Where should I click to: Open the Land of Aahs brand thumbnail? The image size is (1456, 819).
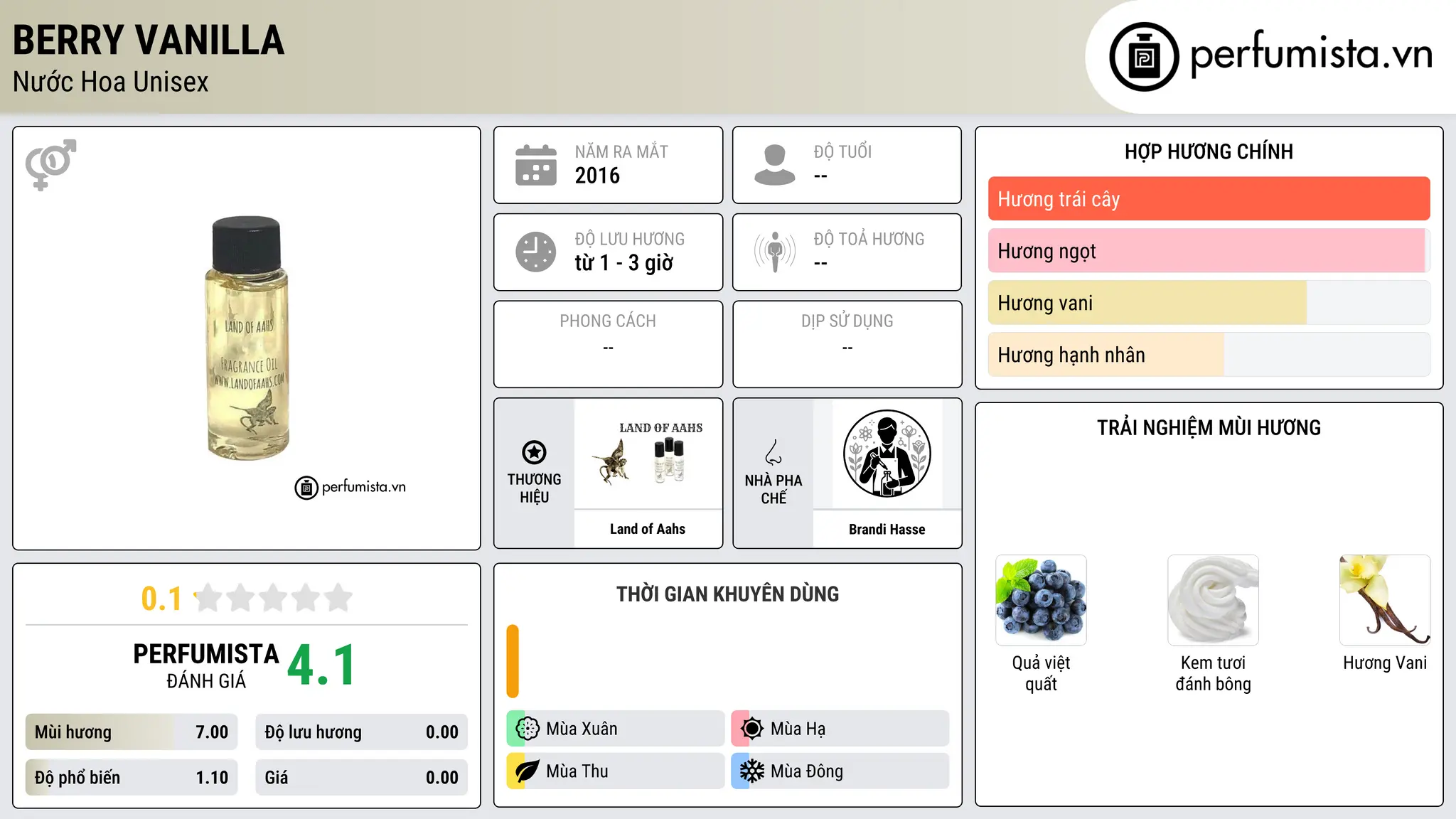[x=648, y=454]
